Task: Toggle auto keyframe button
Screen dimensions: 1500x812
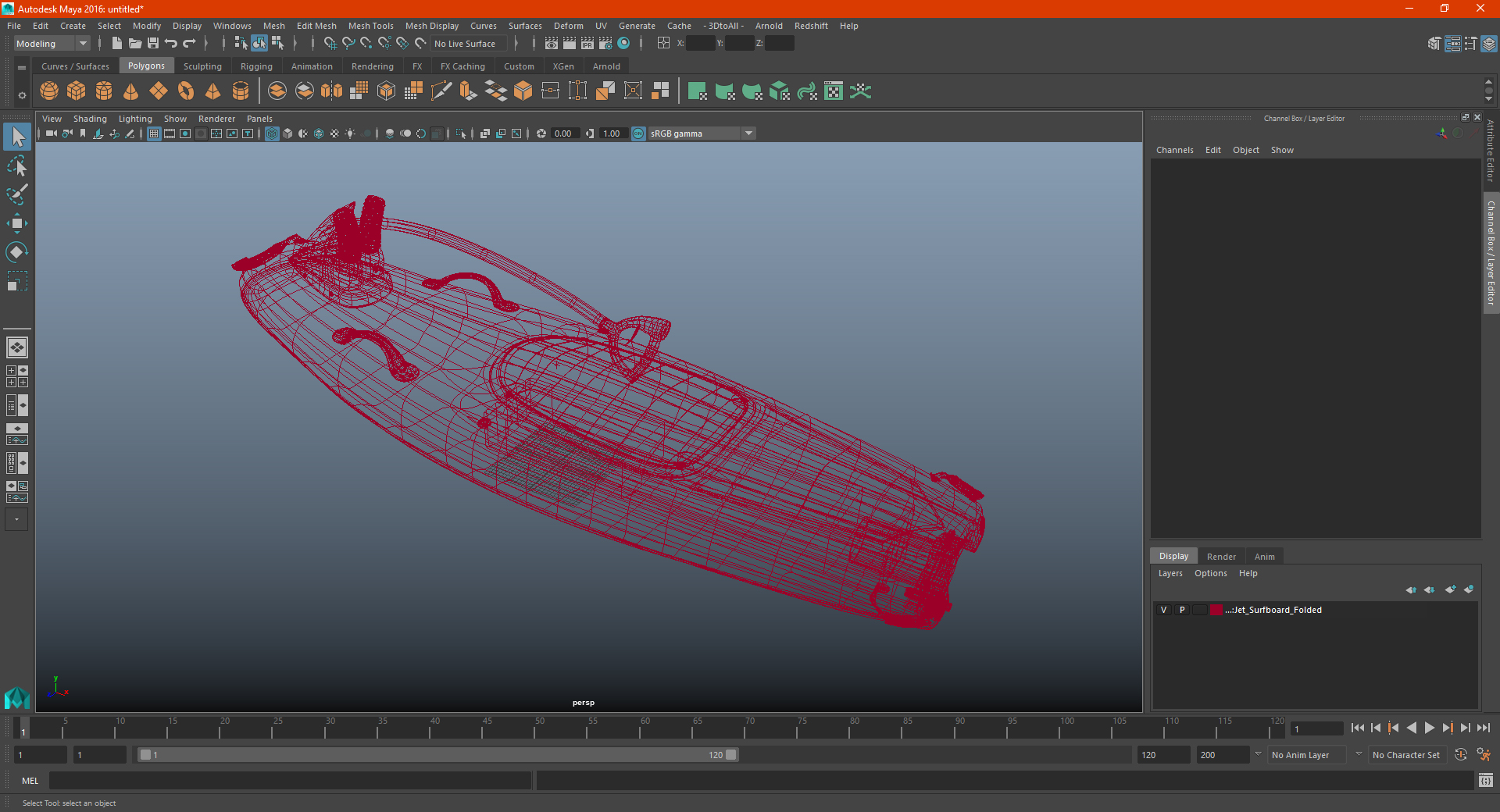Action: click(1461, 755)
